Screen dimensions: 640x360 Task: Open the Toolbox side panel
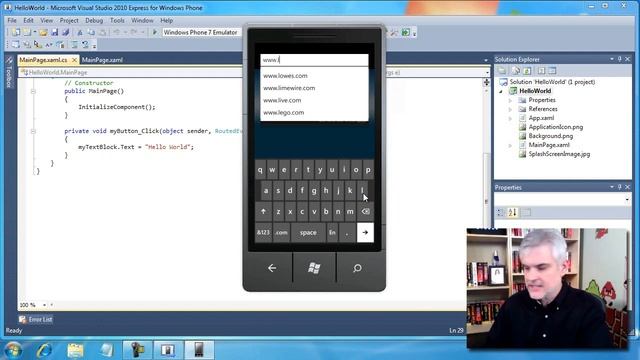click(x=9, y=73)
